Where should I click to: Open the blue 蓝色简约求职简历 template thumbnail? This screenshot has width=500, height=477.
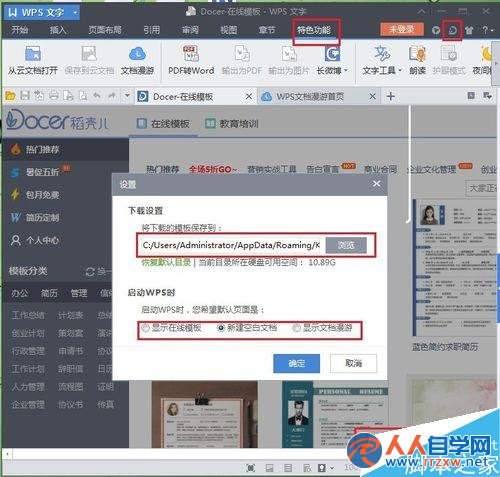tap(455, 268)
